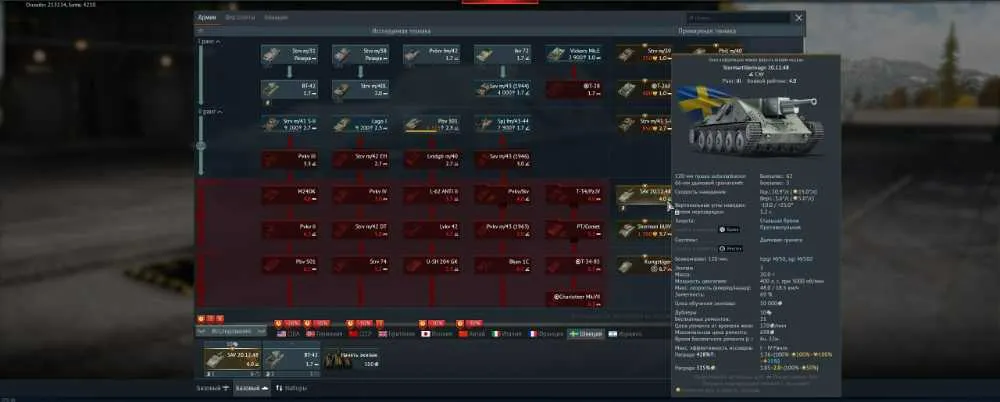This screenshot has width=1000, height=402.
Task: Select the Vickers Mk.E vehicle card
Action: [x=574, y=54]
